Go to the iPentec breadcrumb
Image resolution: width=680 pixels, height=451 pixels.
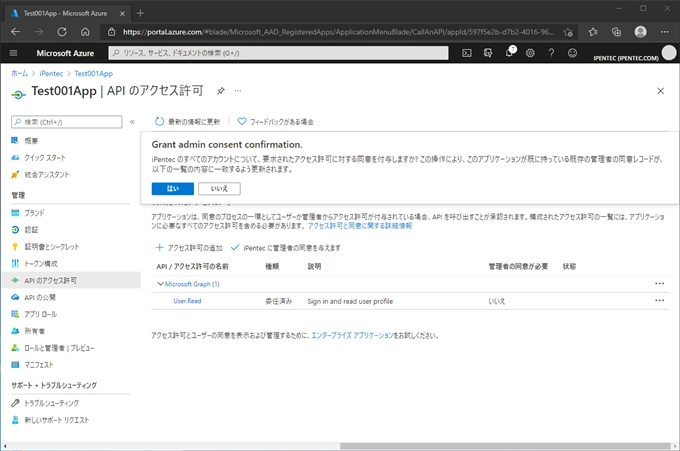[51, 73]
